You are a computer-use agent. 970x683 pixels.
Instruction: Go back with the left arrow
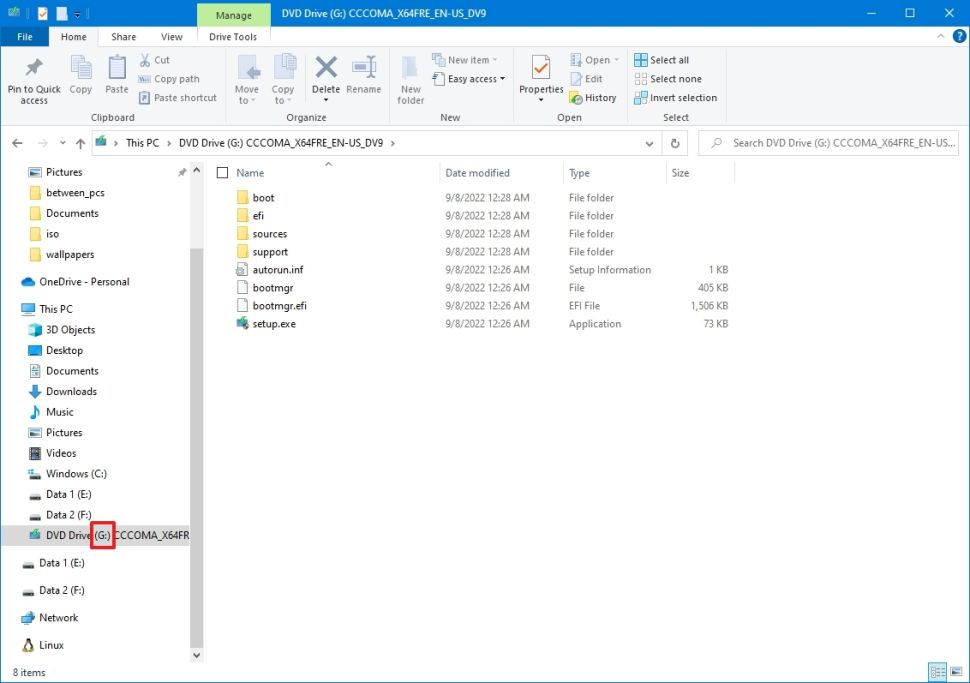(17, 144)
